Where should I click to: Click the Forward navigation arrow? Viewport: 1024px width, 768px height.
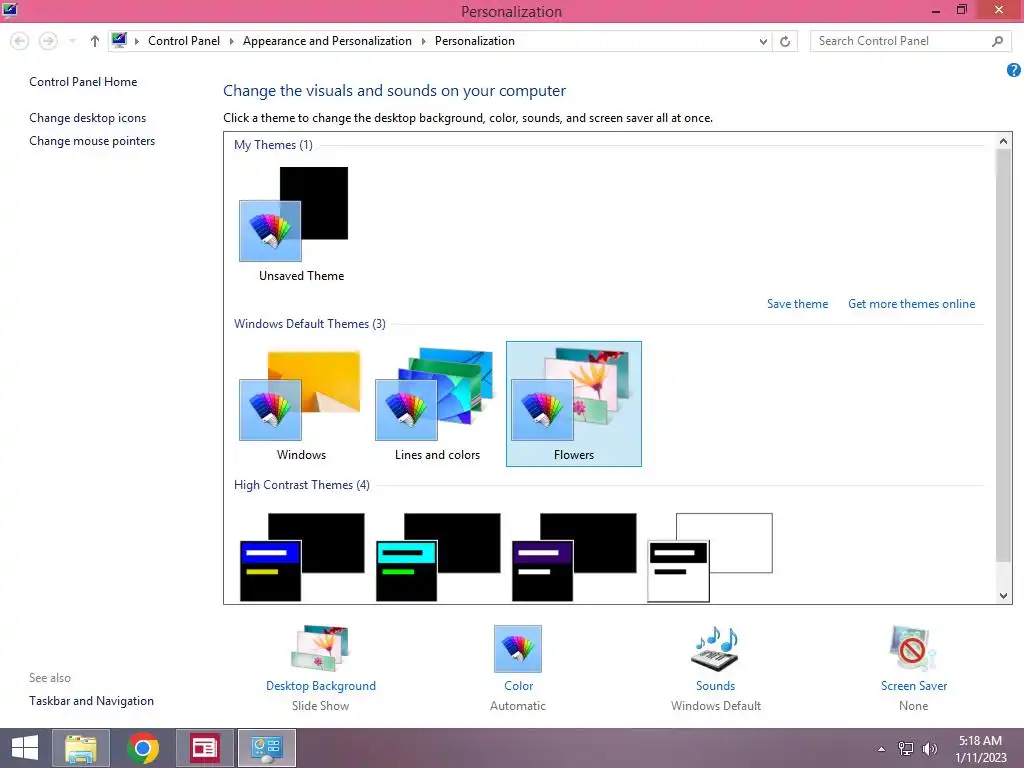coord(48,41)
